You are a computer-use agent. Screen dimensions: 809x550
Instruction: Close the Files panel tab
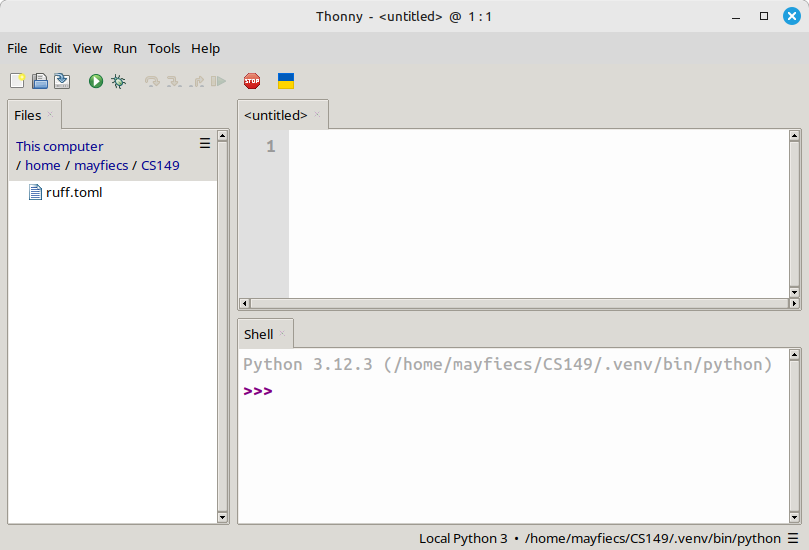coord(50,115)
